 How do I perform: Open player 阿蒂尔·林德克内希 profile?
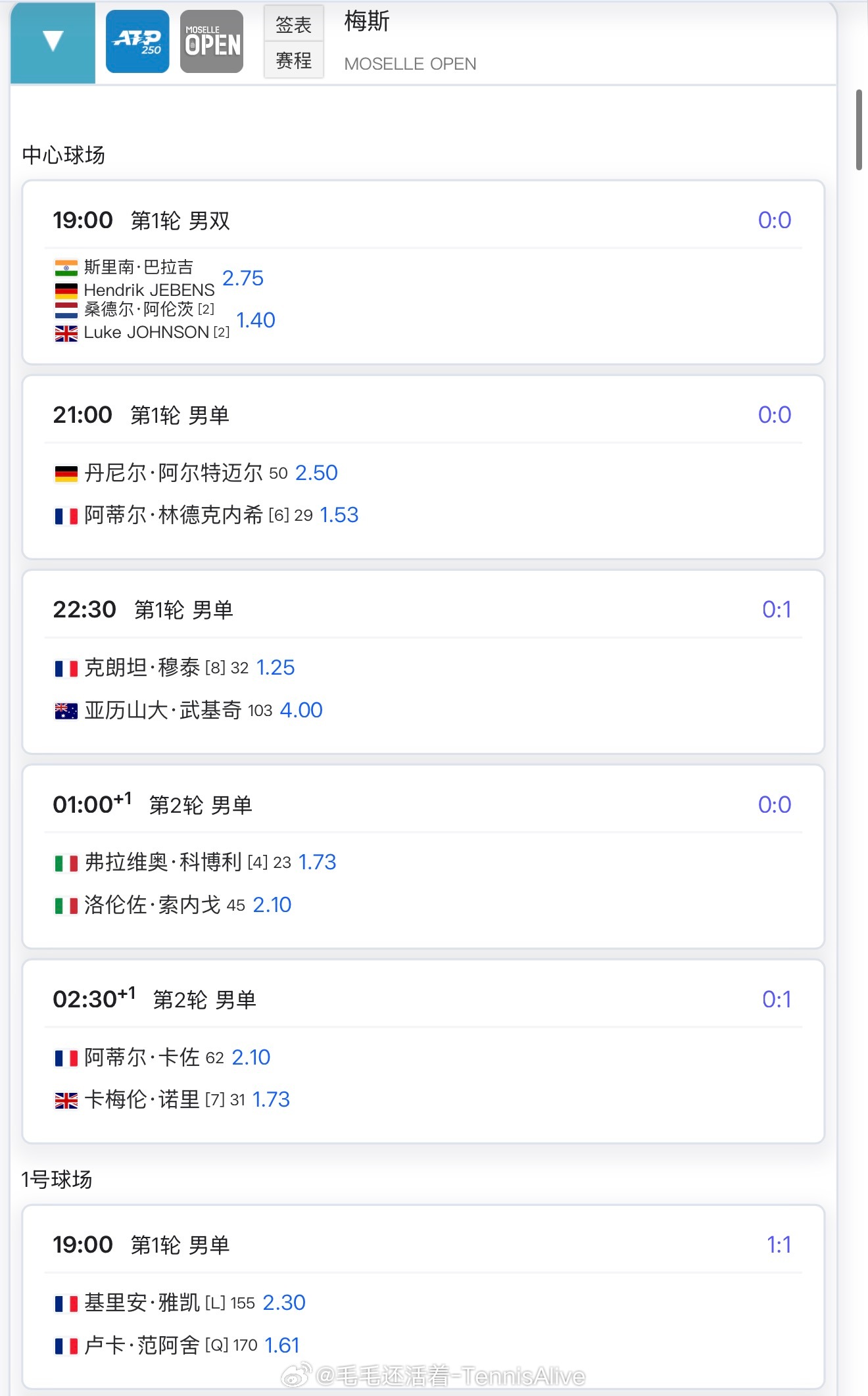174,515
